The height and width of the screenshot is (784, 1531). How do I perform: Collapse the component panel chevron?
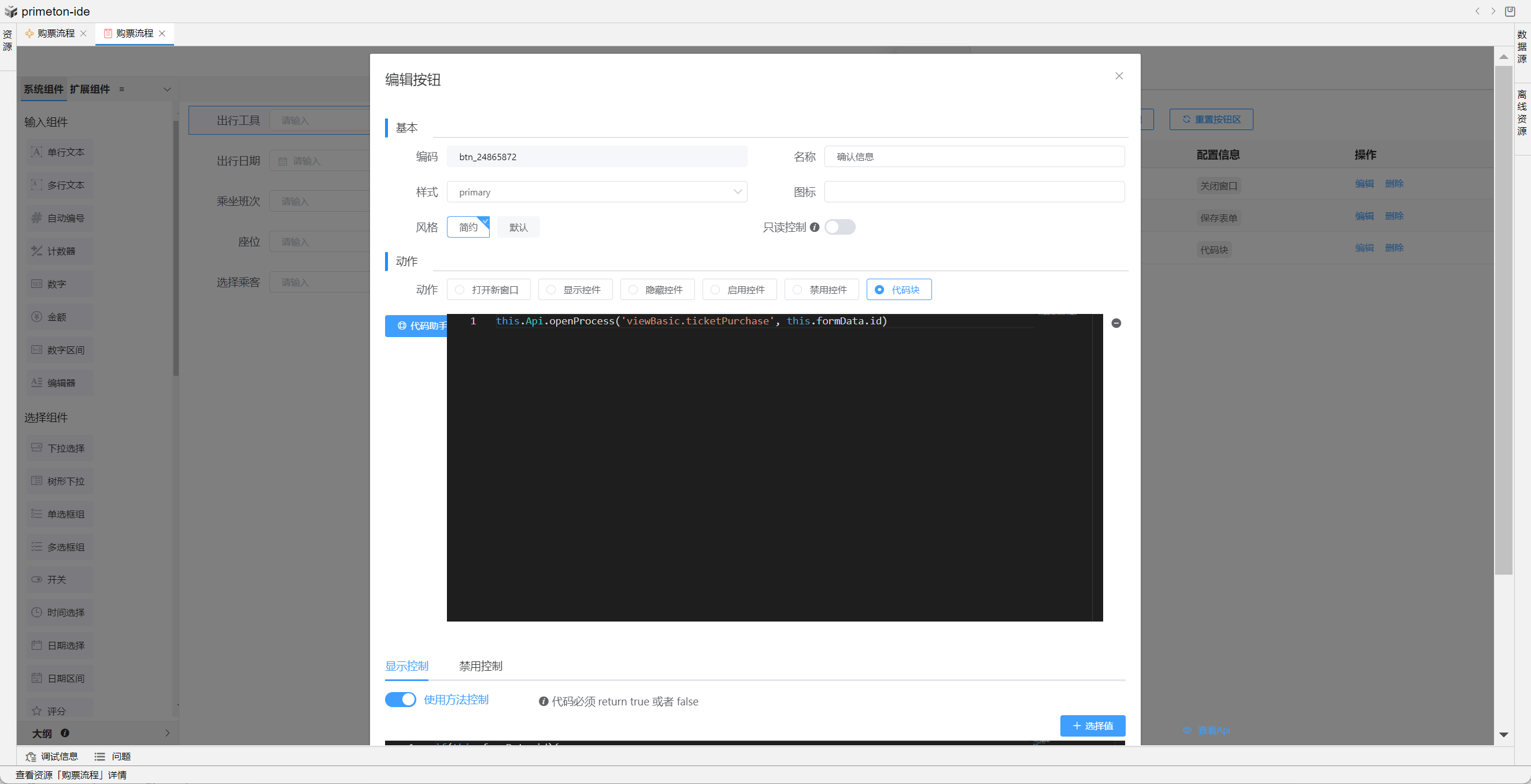(167, 89)
